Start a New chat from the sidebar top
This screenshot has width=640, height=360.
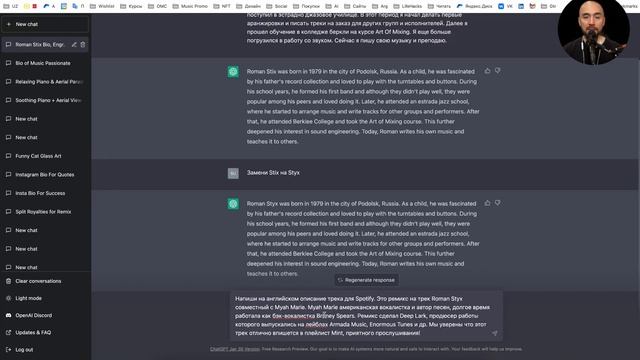45,24
